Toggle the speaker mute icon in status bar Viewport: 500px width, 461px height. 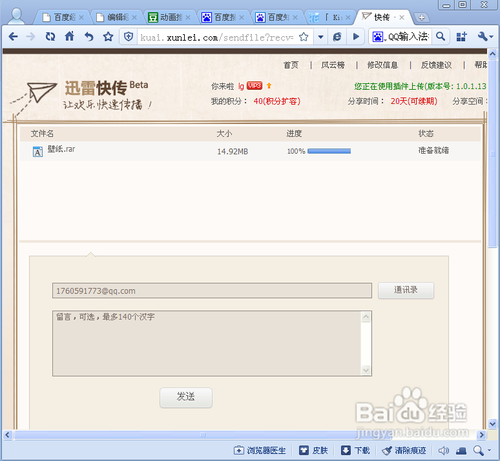[x=443, y=451]
